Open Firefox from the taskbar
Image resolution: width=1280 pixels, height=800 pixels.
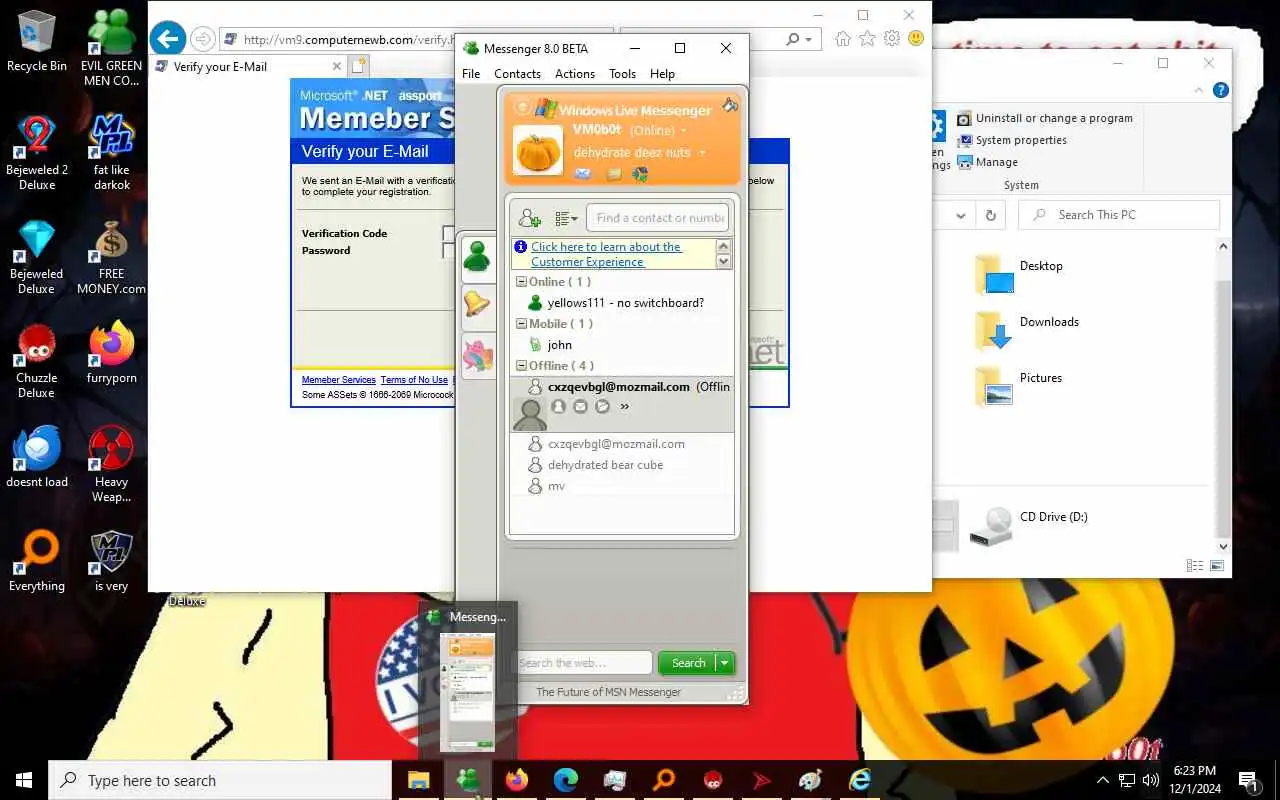tap(517, 780)
